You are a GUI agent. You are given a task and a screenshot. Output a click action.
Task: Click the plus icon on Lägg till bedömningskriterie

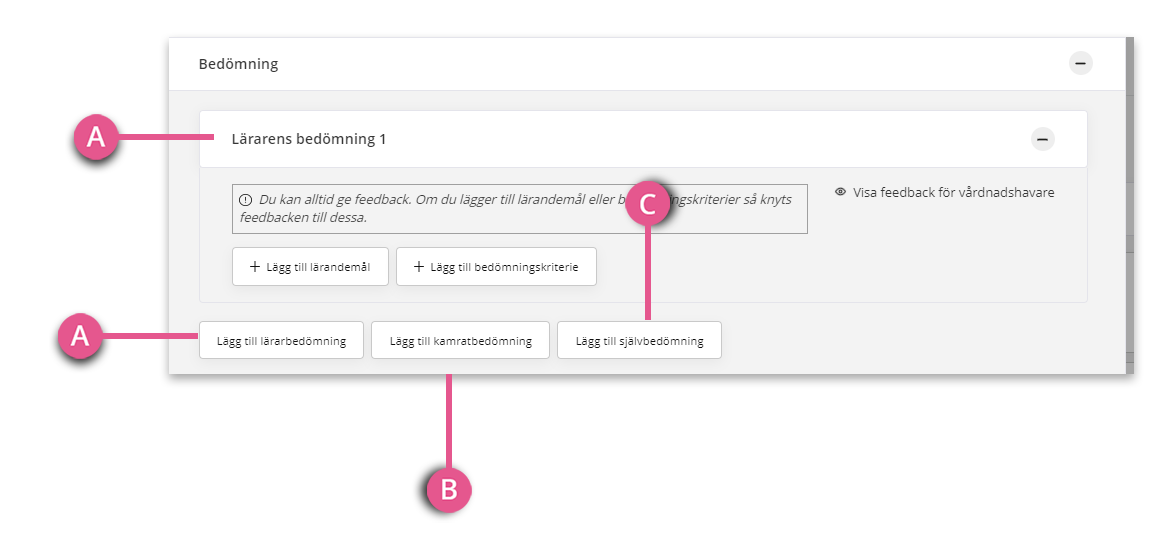click(x=418, y=266)
